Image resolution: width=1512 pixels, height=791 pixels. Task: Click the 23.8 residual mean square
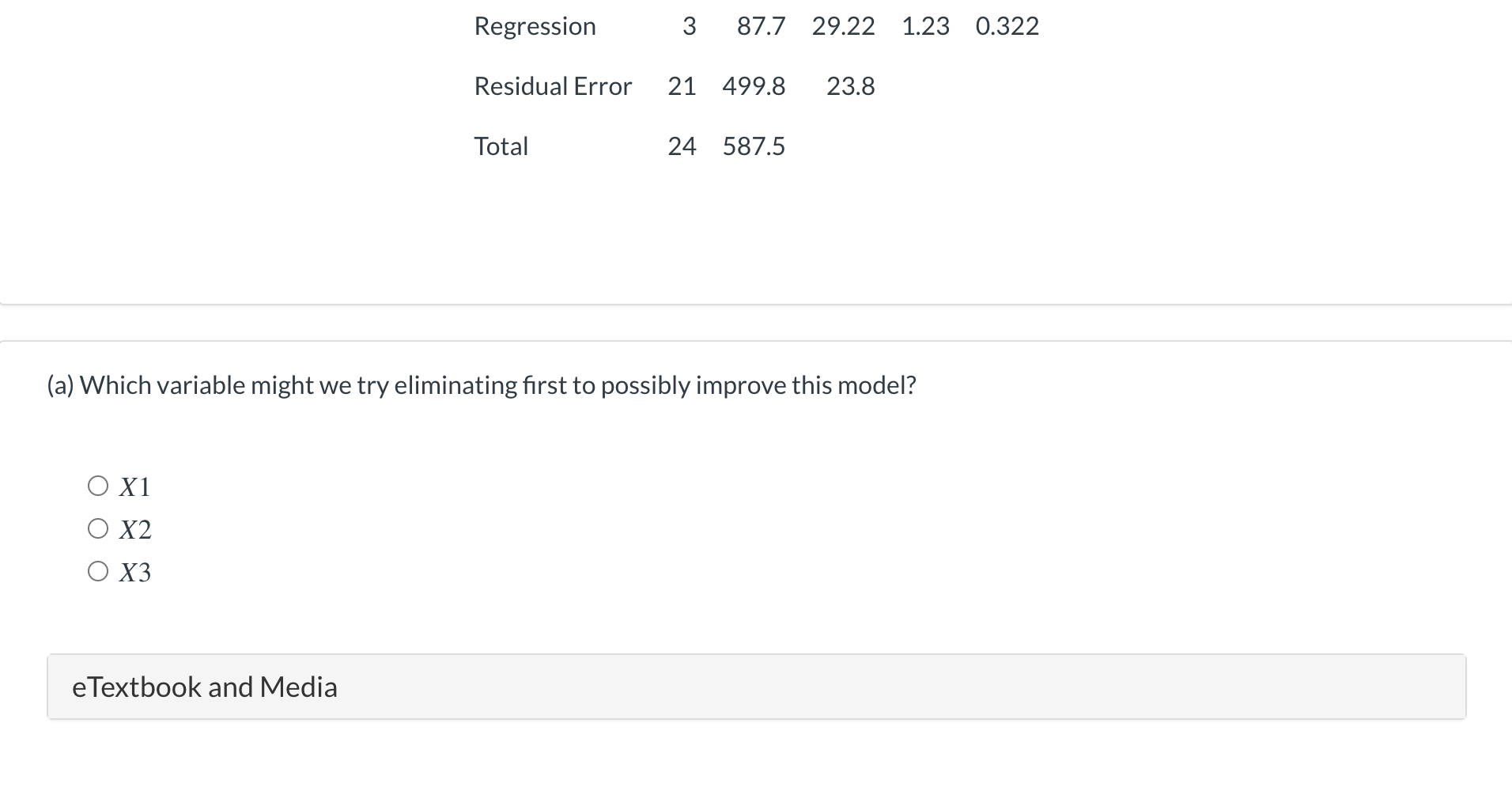click(851, 85)
